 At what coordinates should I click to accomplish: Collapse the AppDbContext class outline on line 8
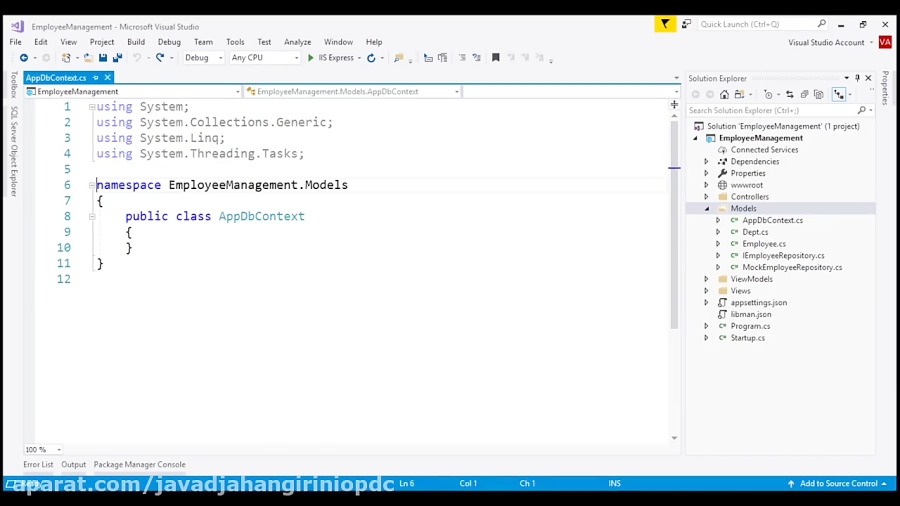pyautogui.click(x=92, y=216)
